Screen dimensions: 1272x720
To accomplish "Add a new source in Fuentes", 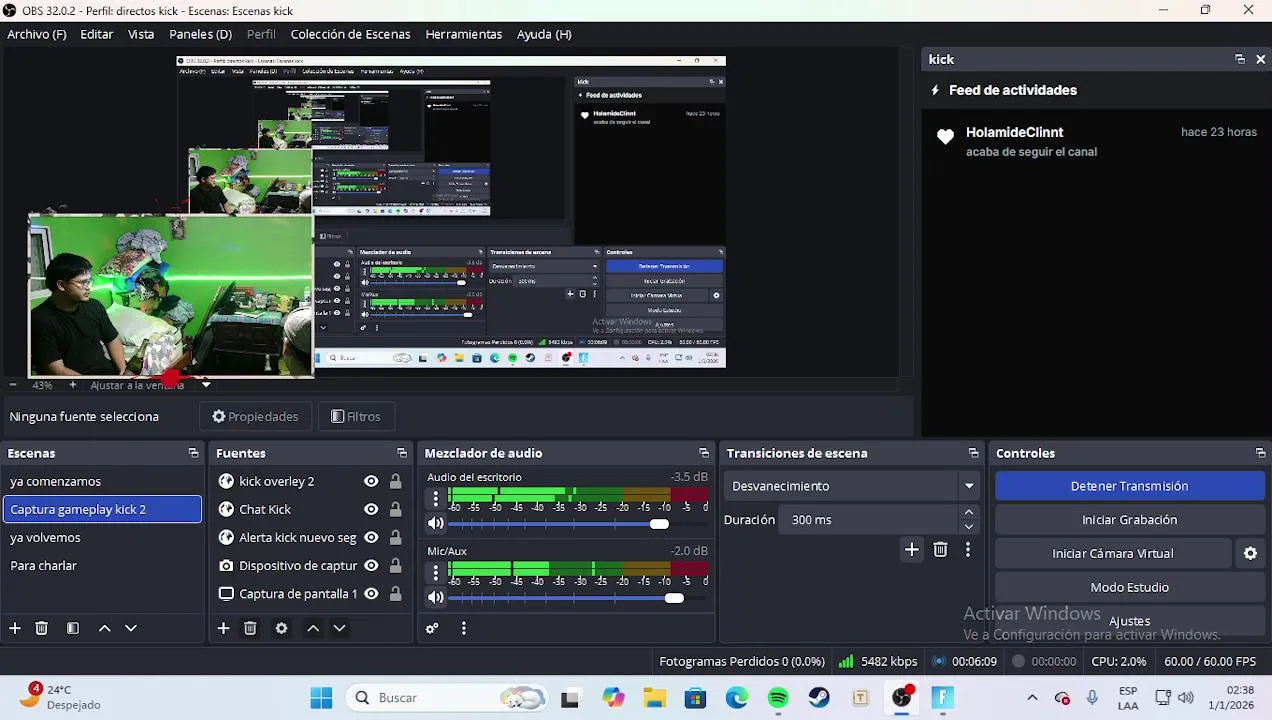I will click(x=223, y=628).
